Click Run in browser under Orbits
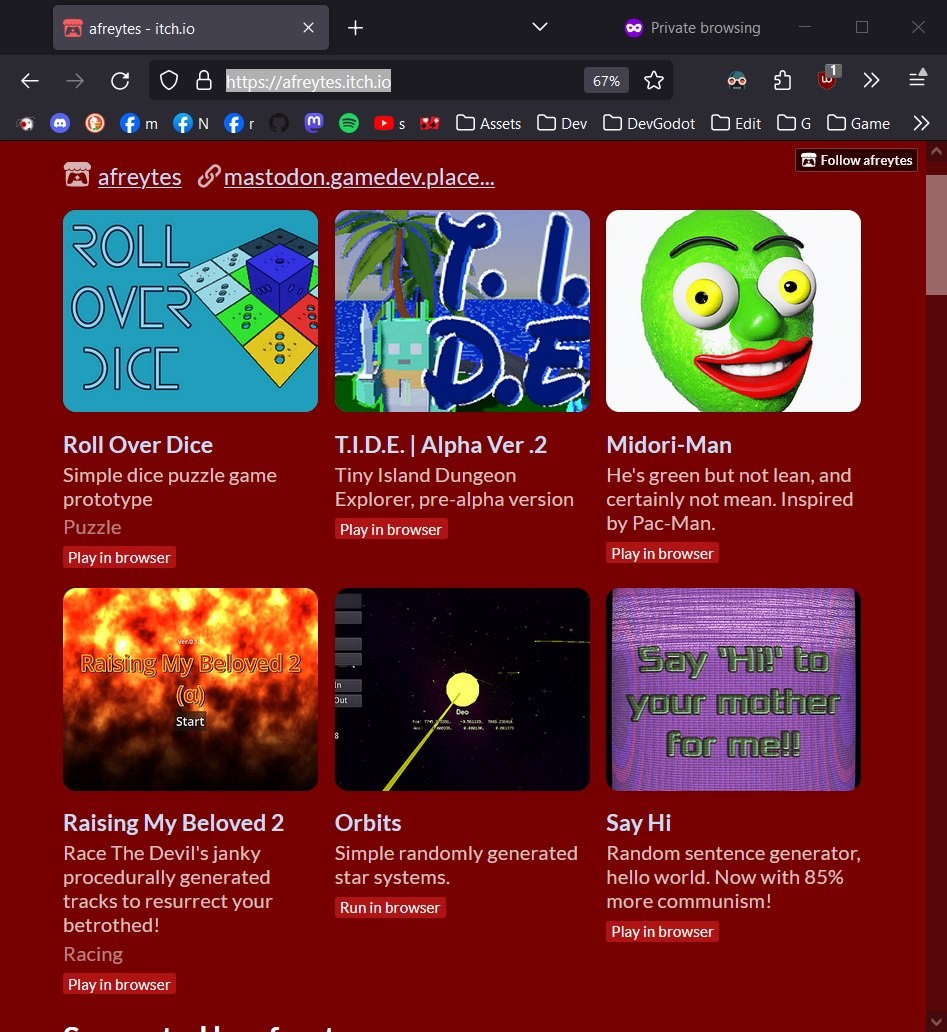 click(390, 908)
